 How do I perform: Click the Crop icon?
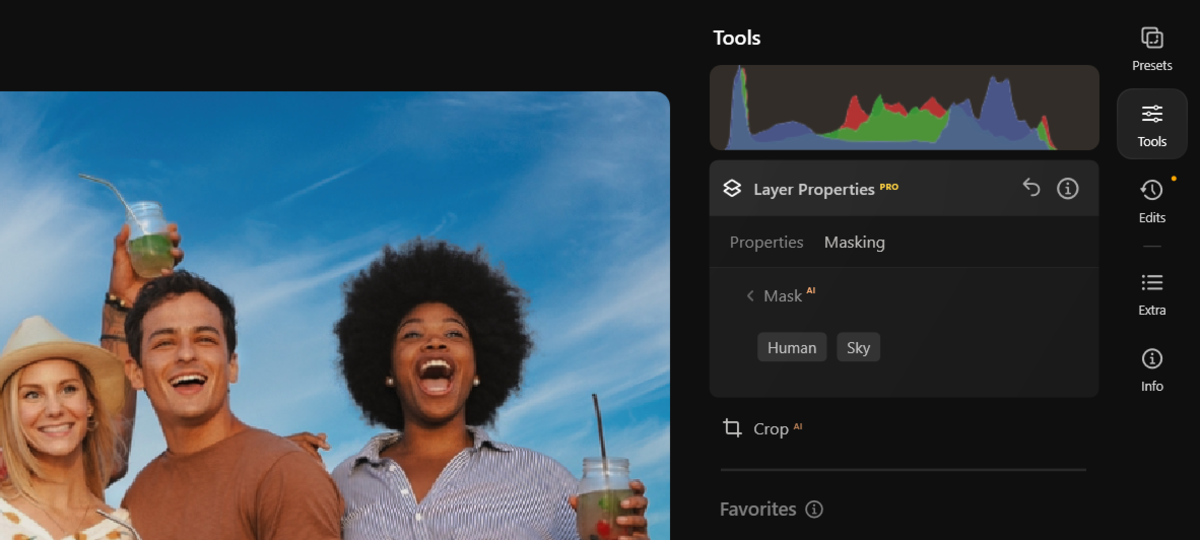point(732,429)
